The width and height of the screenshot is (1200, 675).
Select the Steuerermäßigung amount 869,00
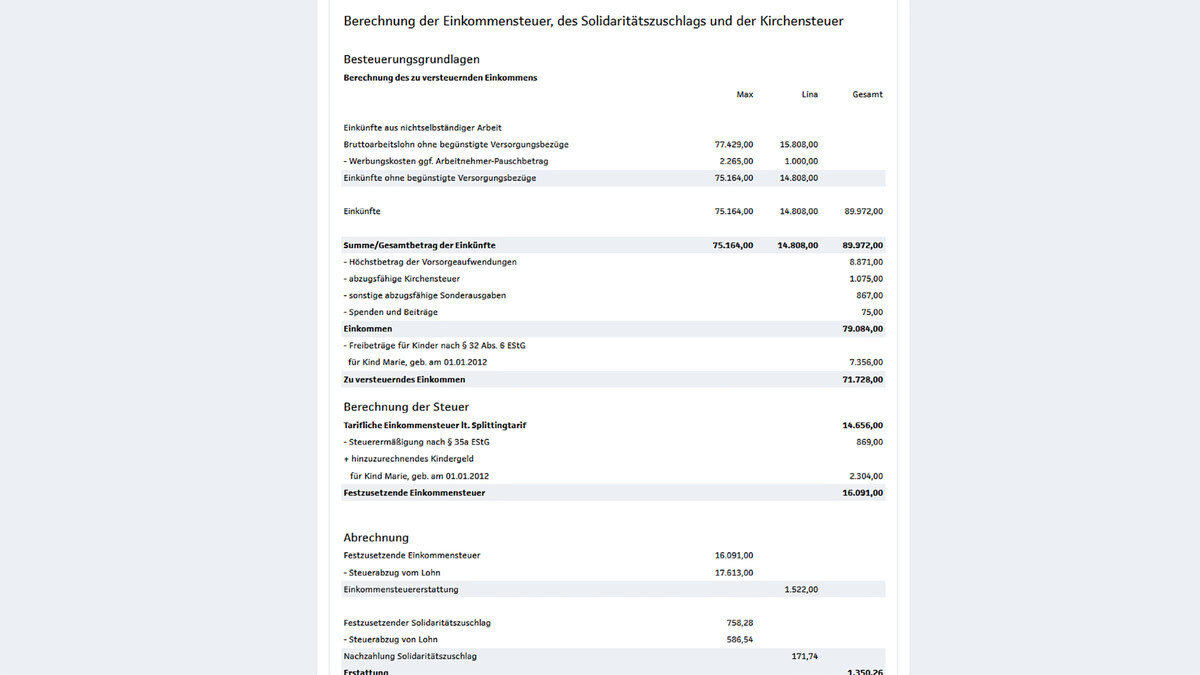[x=870, y=442]
